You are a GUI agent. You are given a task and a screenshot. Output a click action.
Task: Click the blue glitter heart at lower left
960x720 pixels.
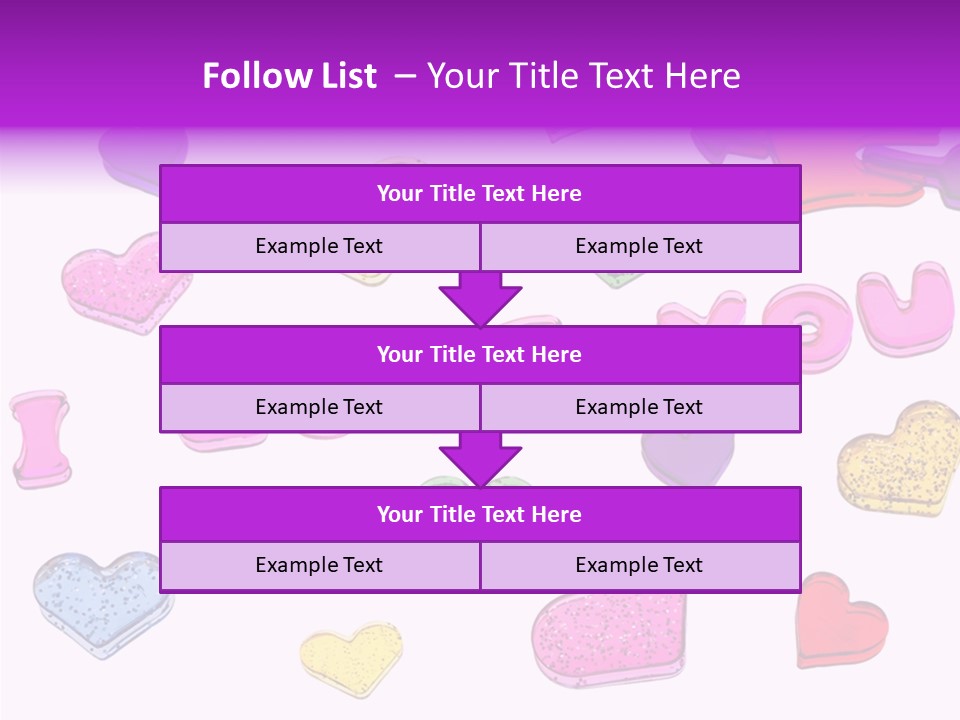click(x=95, y=600)
